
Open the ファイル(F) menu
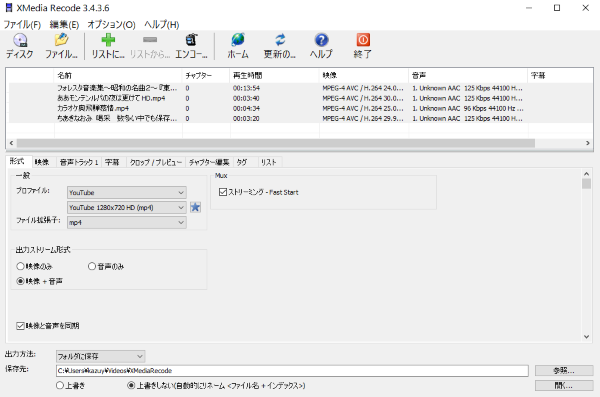tap(22, 25)
